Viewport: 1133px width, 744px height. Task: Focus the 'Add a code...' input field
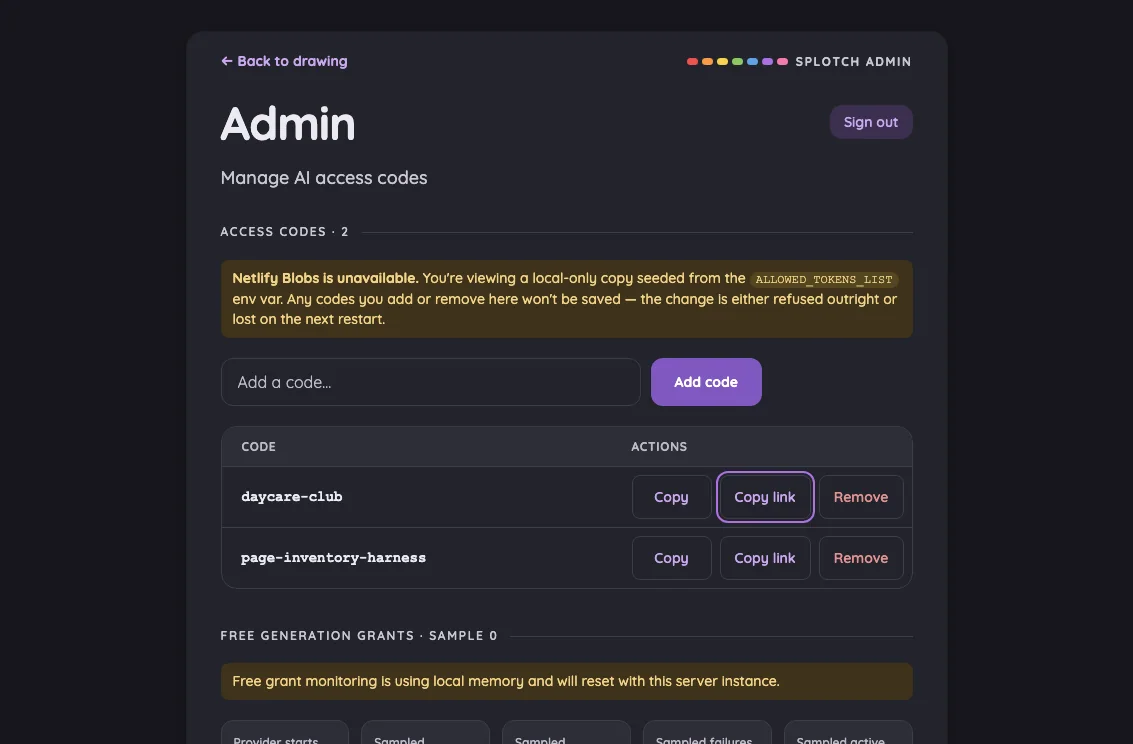431,382
